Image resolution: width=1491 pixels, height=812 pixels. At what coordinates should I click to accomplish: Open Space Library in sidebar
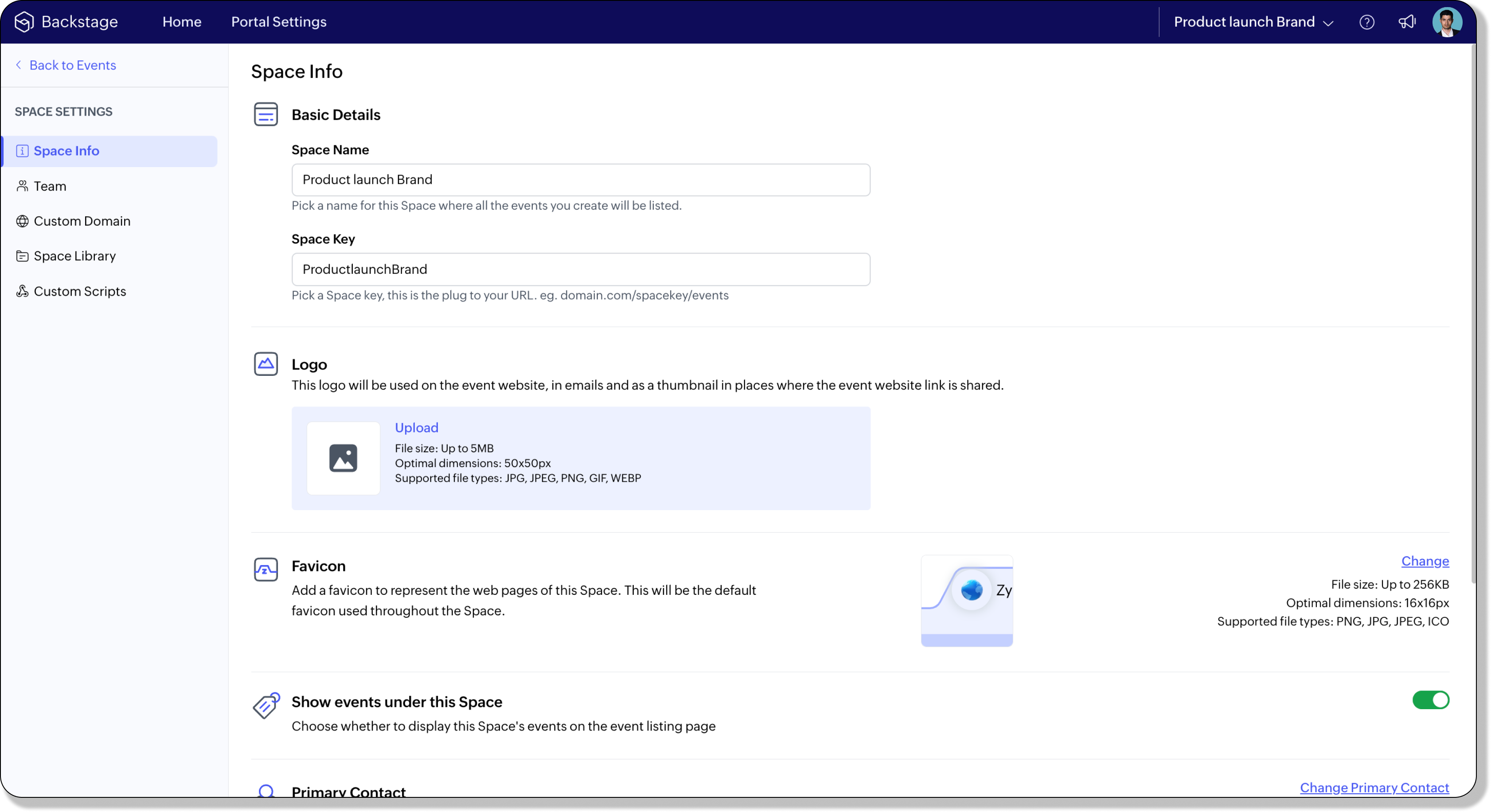click(x=74, y=256)
